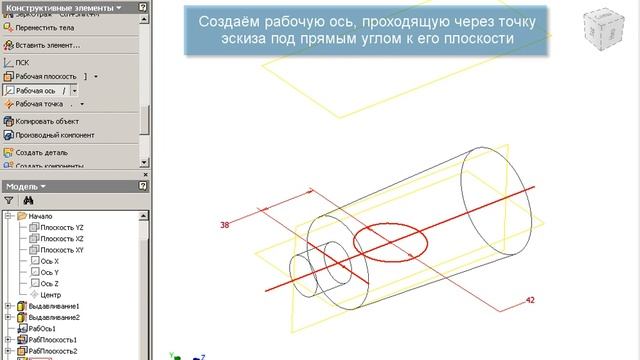This screenshot has width=640, height=360.
Task: Activate the Рабочая ось tool
Action: pos(36,91)
